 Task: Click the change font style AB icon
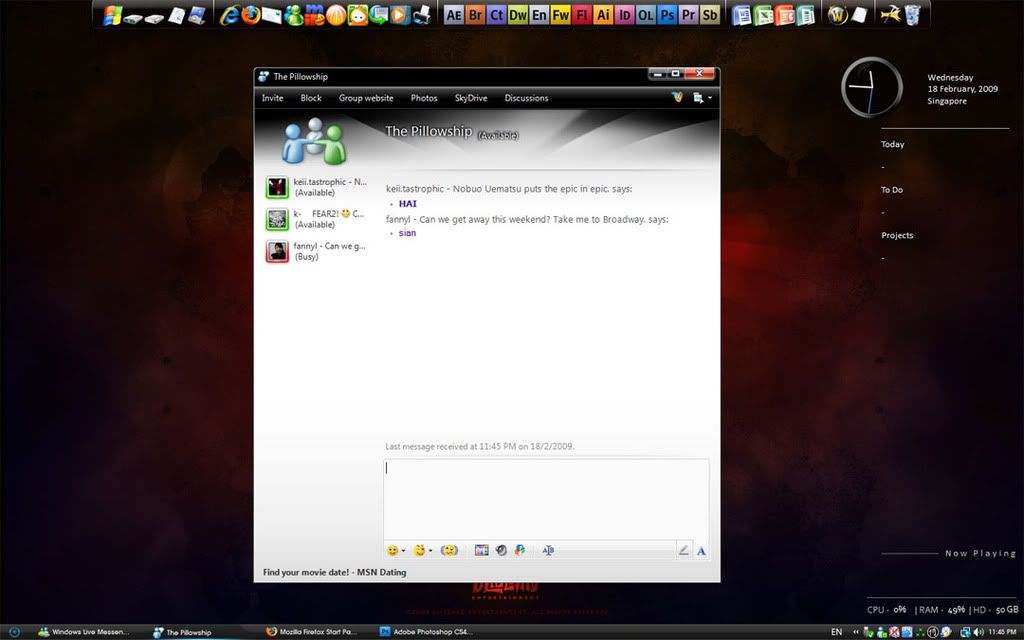[548, 551]
